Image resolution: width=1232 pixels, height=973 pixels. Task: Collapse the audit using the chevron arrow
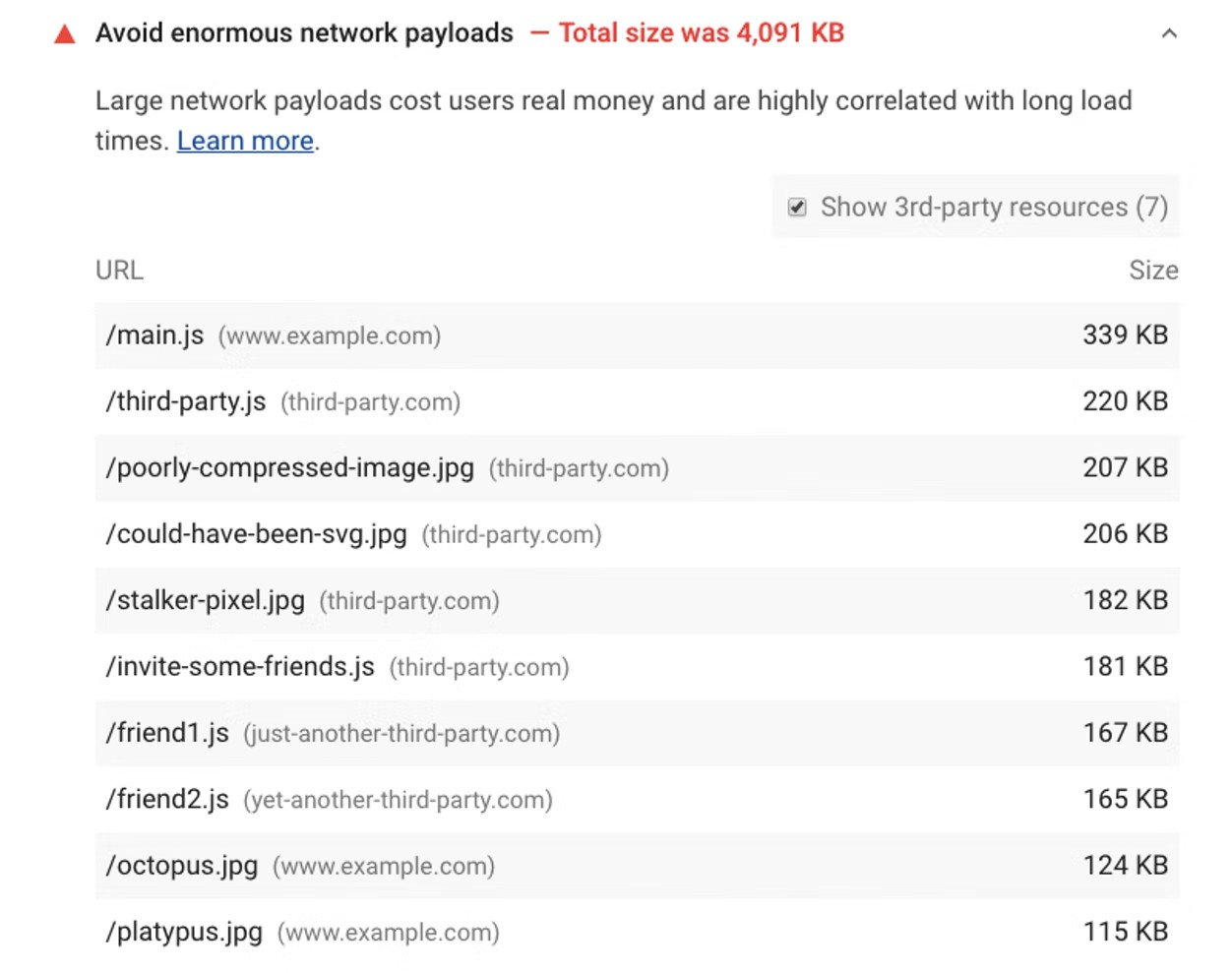tap(1169, 32)
